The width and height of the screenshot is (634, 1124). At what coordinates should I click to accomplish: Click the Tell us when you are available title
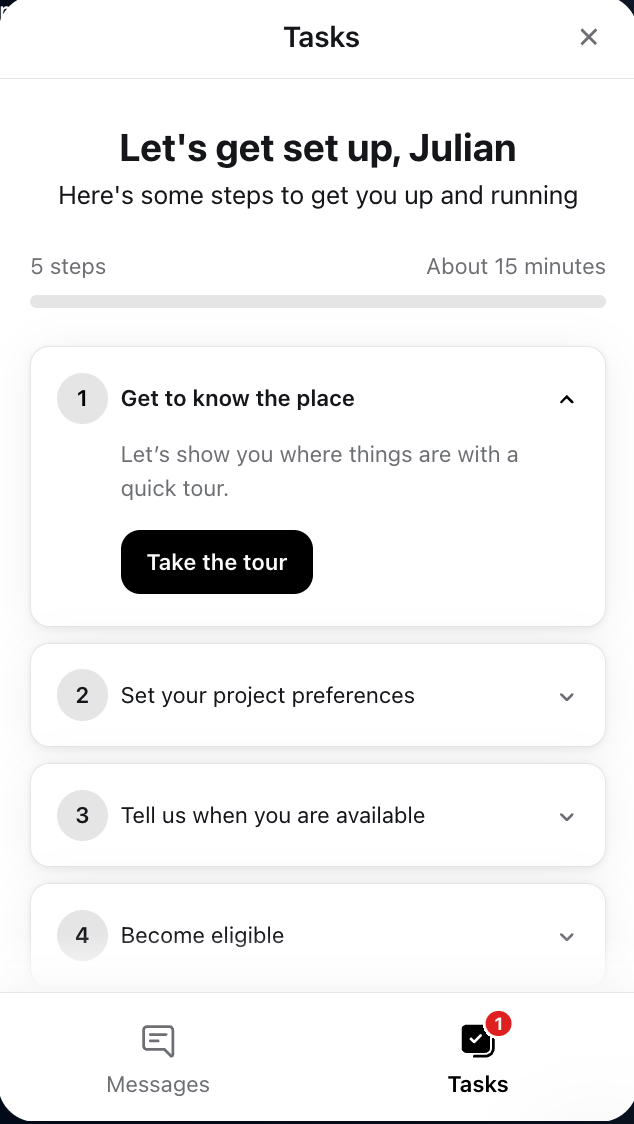tap(272, 815)
